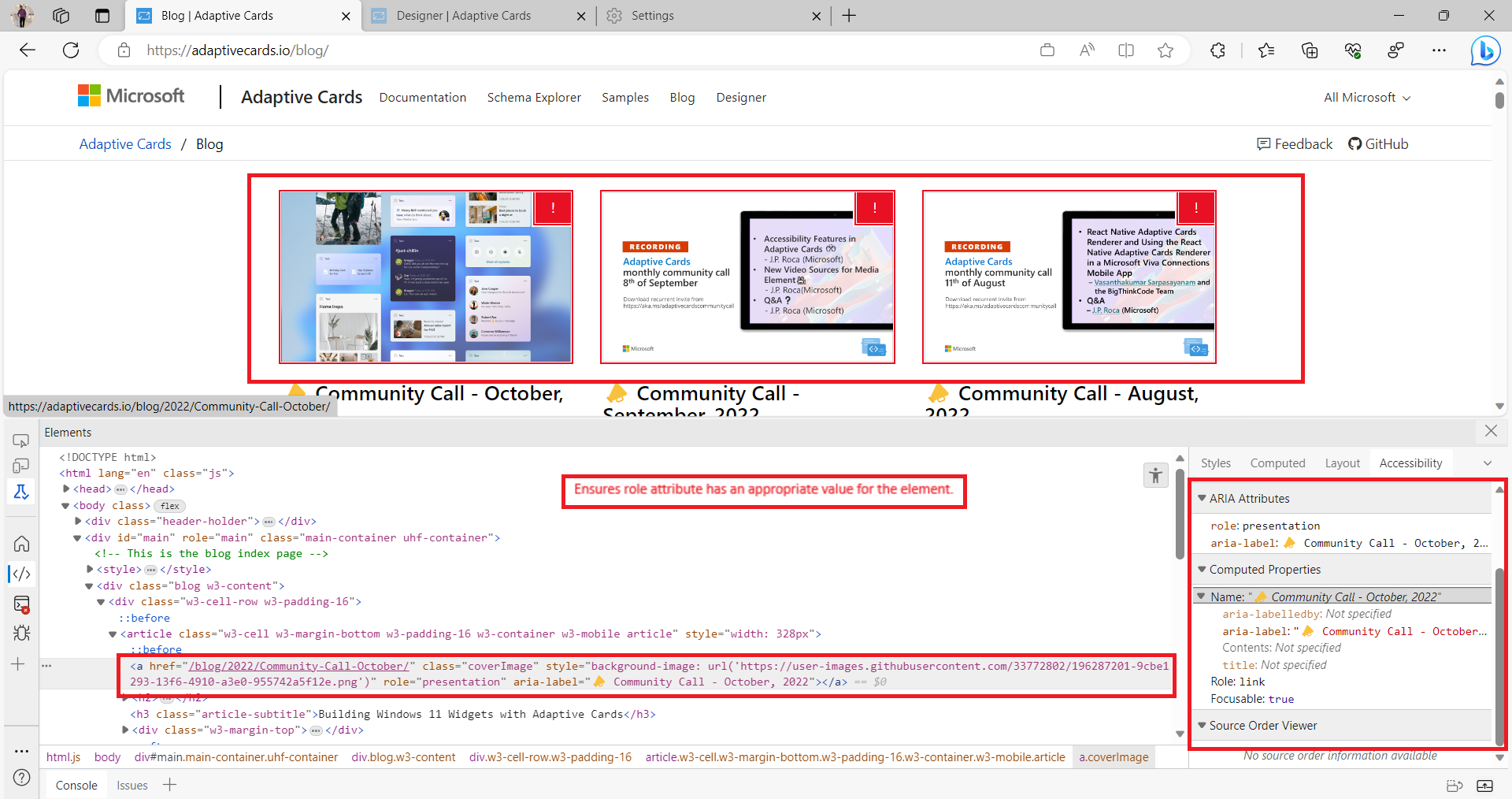The image size is (1512, 799).
Task: Open the Schema Explorer navigation link
Action: pyautogui.click(x=534, y=97)
